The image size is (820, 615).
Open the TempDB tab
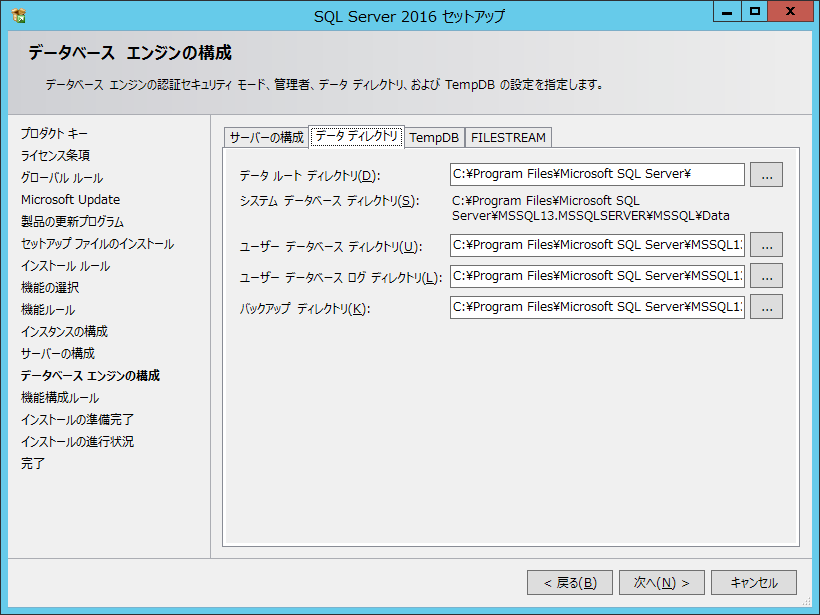coord(434,138)
